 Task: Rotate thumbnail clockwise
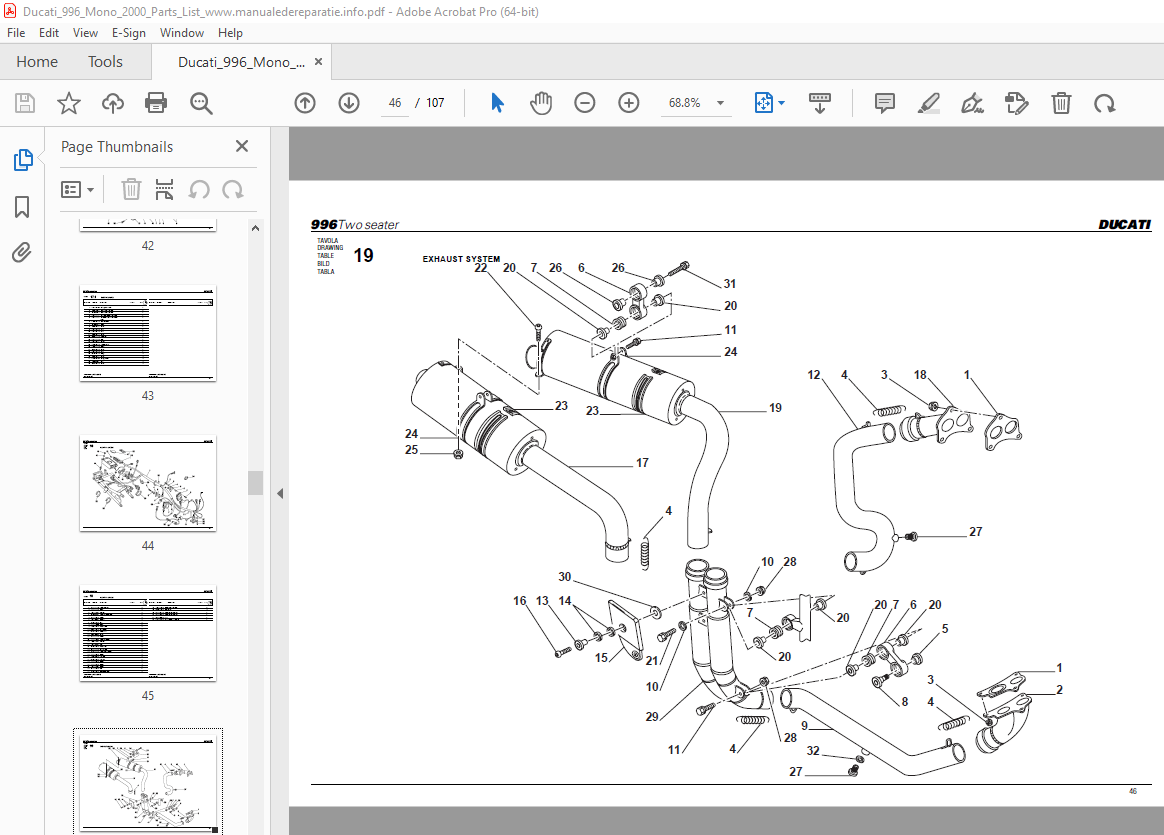coord(233,190)
